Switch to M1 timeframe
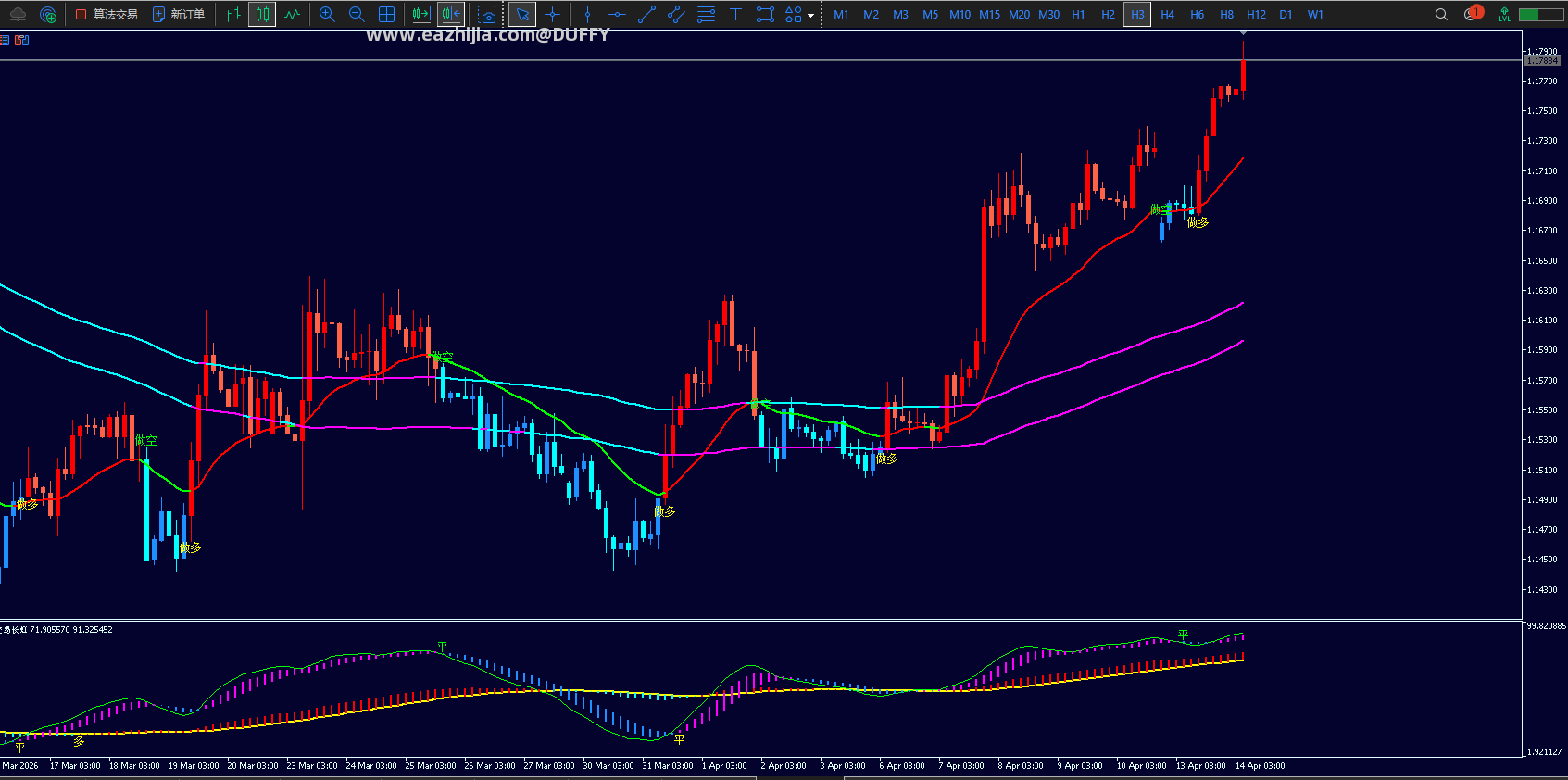Viewport: 1568px width, 780px height. (841, 14)
